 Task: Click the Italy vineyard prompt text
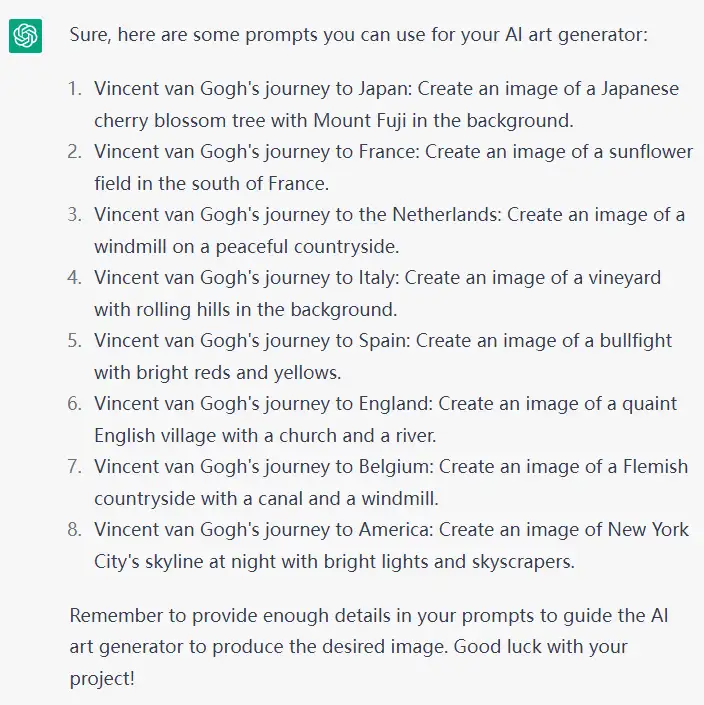click(378, 293)
